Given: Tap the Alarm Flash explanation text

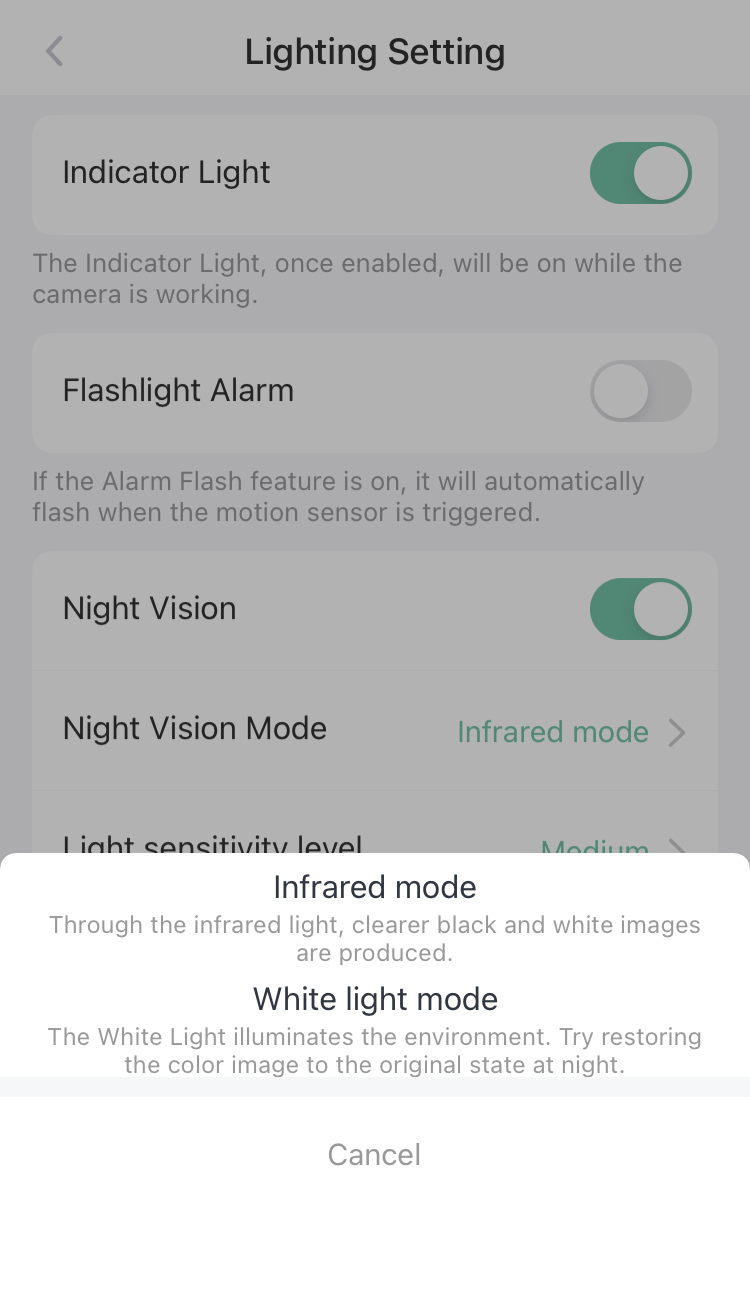Looking at the screenshot, I should coord(338,497).
